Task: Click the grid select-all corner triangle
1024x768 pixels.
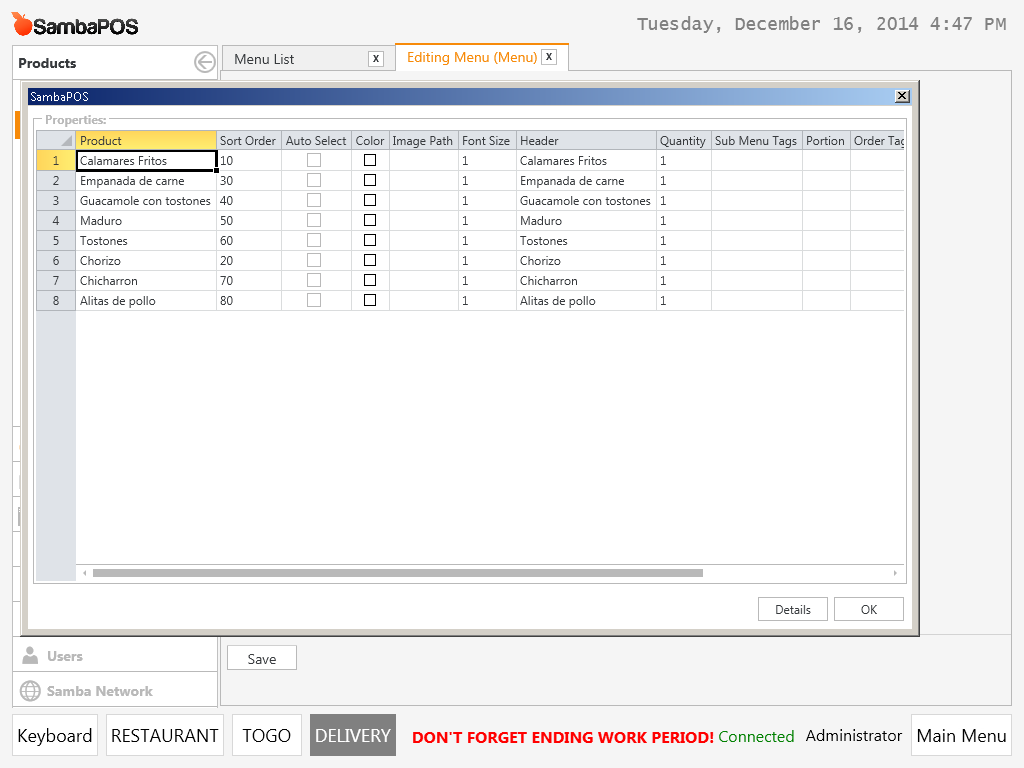Action: (x=66, y=141)
